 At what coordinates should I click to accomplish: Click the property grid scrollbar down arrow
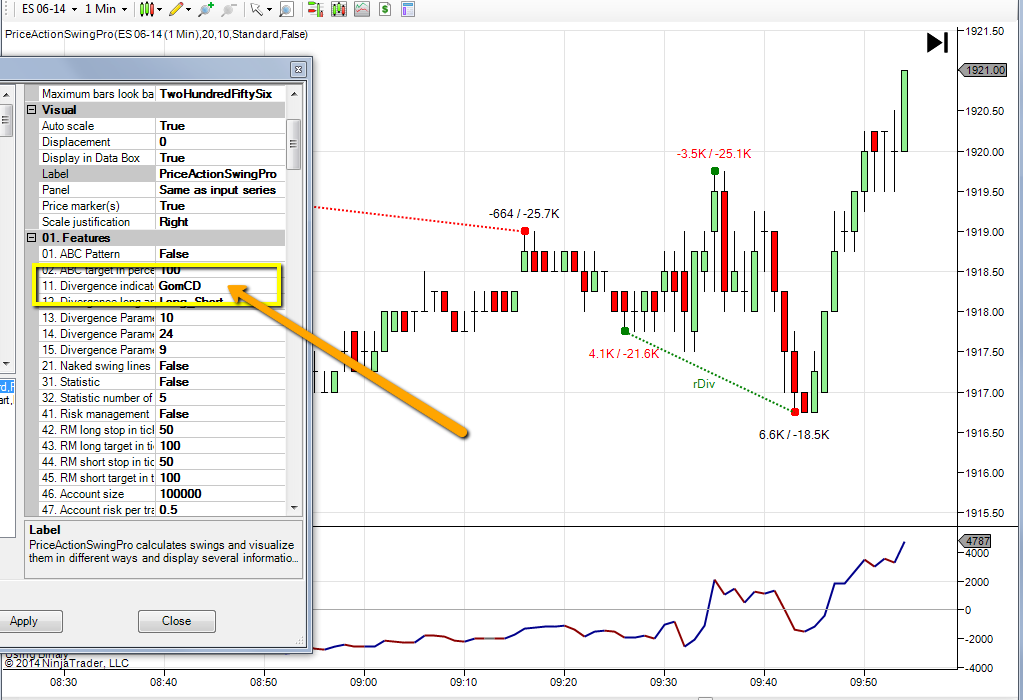[294, 508]
